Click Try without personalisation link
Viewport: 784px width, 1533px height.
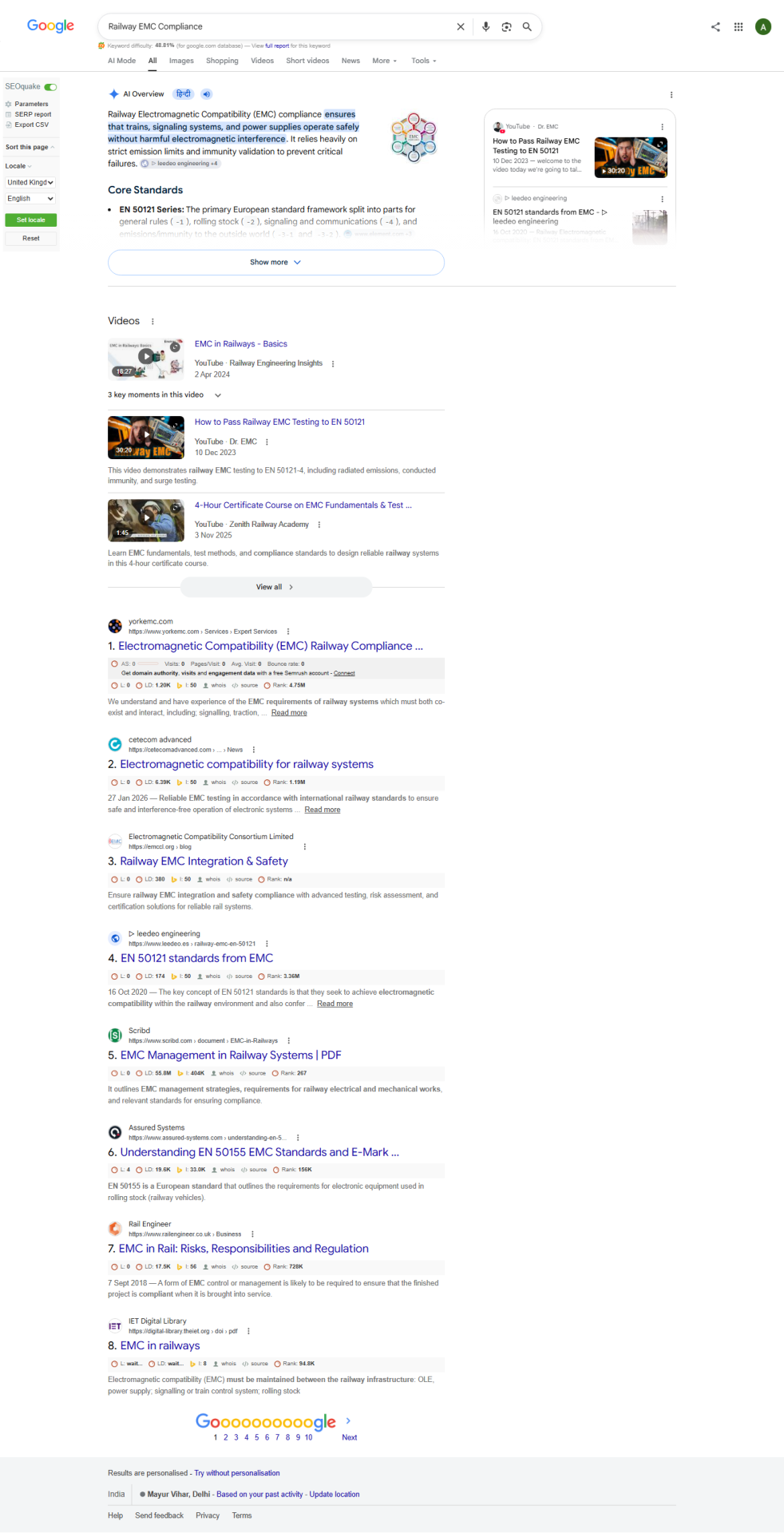point(237,1473)
